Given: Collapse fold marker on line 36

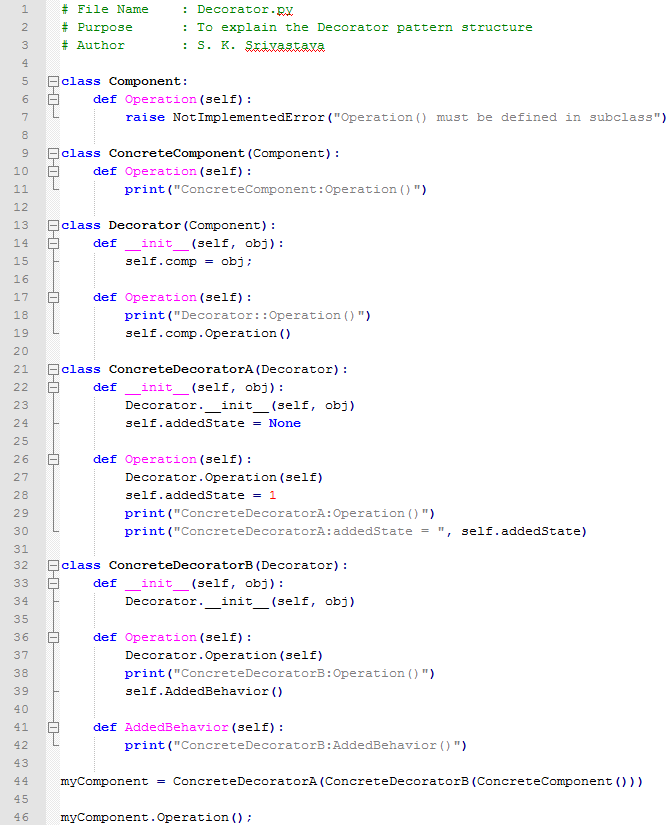Looking at the screenshot, I should pyautogui.click(x=53, y=638).
